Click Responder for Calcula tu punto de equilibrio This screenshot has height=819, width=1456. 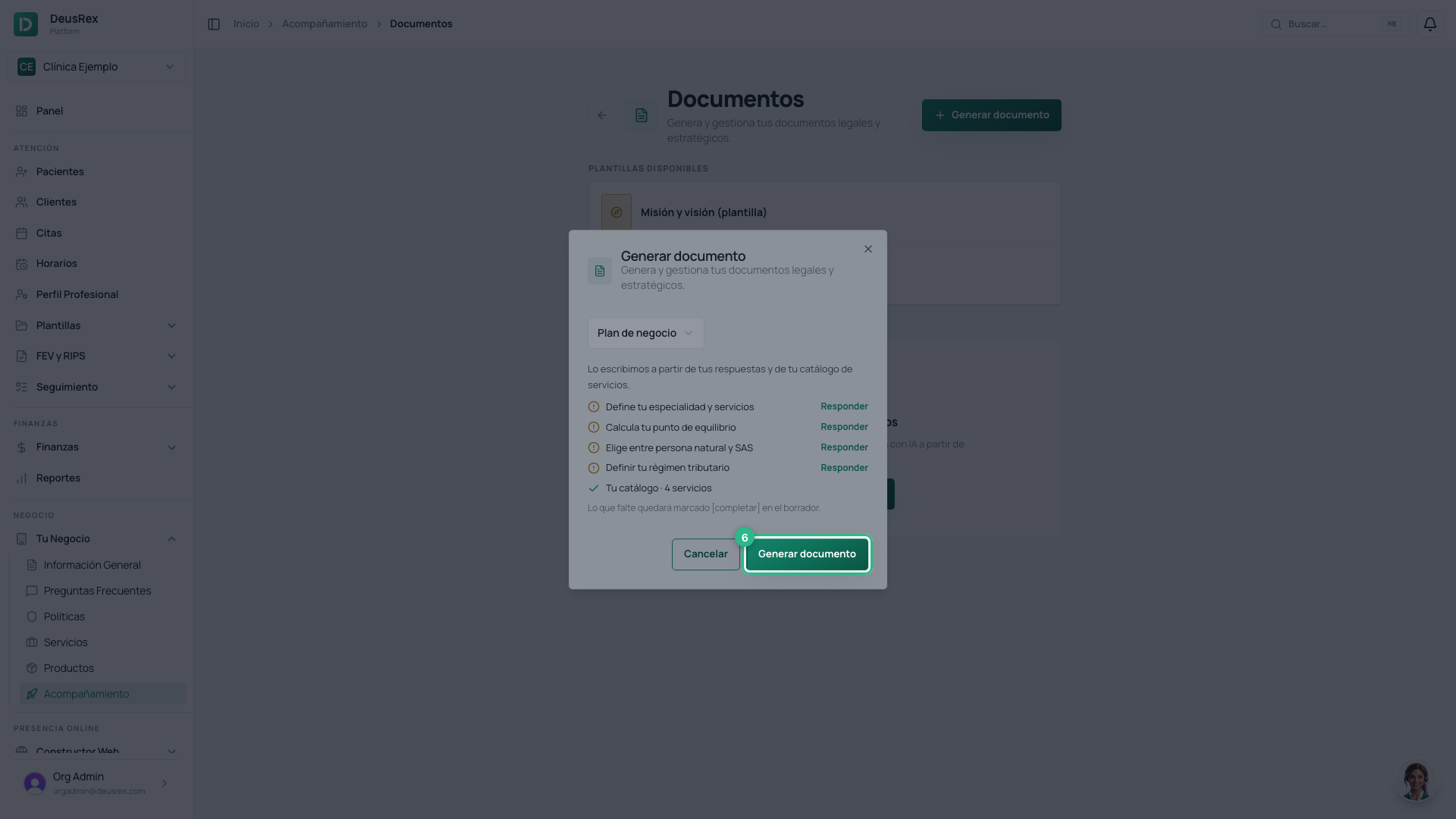click(x=844, y=427)
